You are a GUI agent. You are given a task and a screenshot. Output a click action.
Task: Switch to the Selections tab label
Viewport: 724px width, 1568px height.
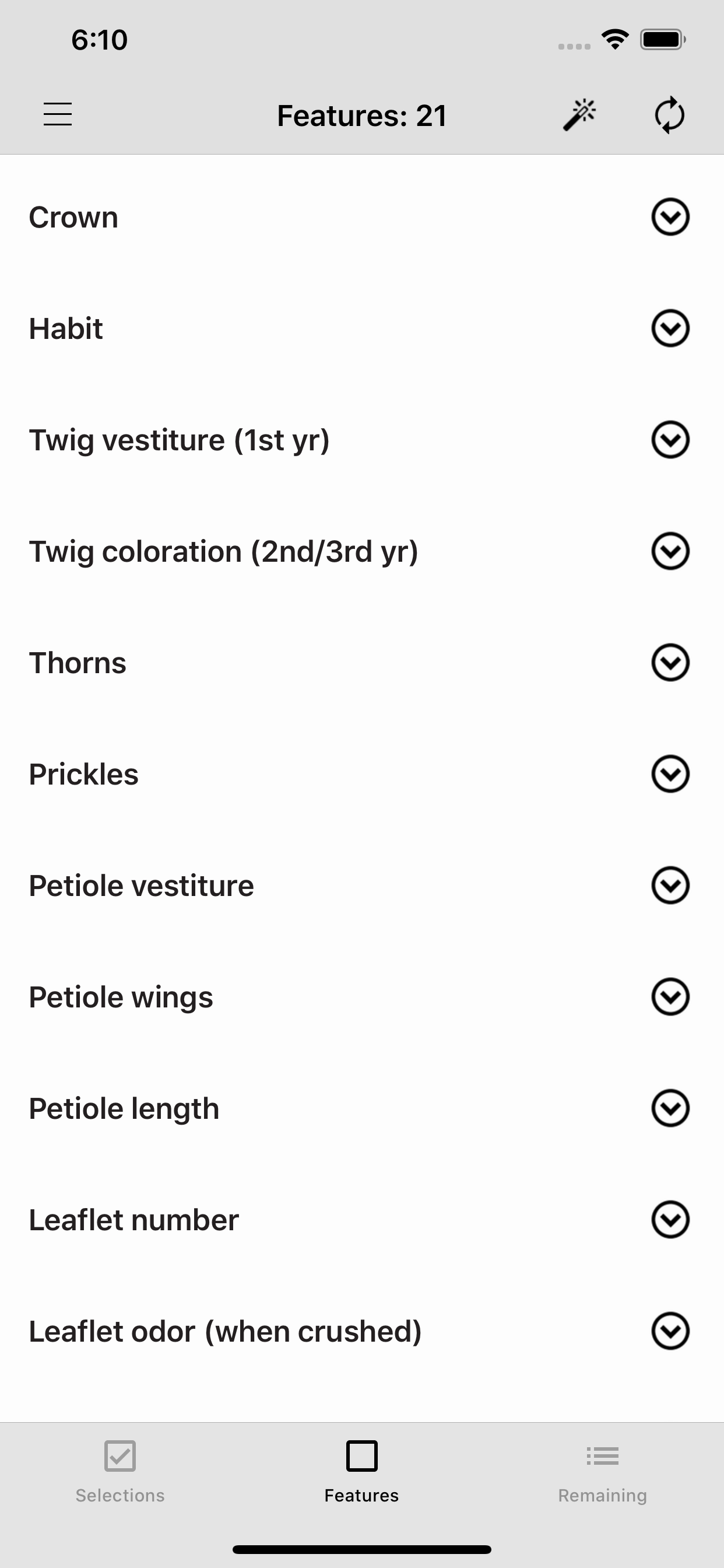pos(120,1495)
